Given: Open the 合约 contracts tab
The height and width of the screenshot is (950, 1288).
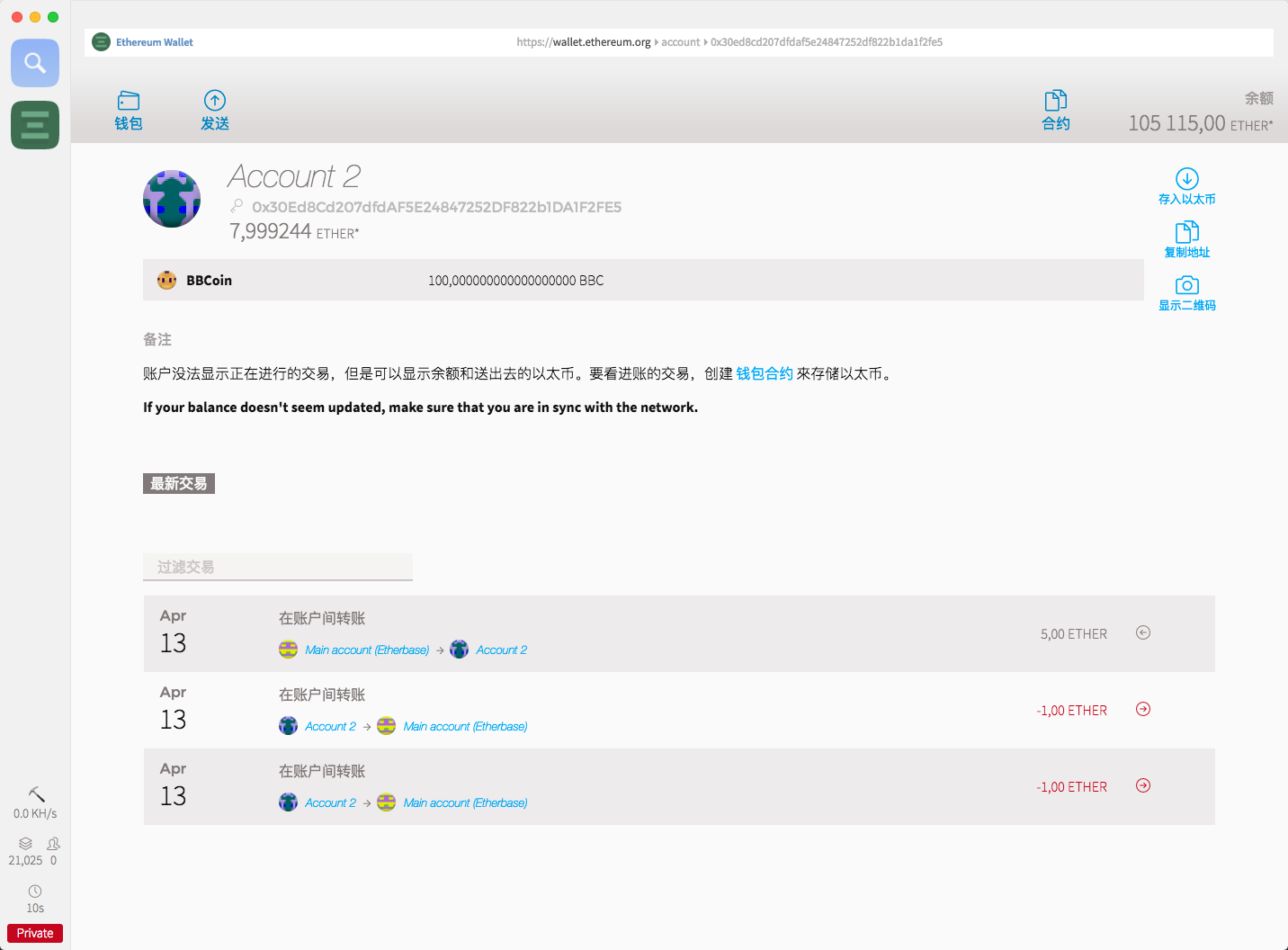Looking at the screenshot, I should click(x=1056, y=111).
